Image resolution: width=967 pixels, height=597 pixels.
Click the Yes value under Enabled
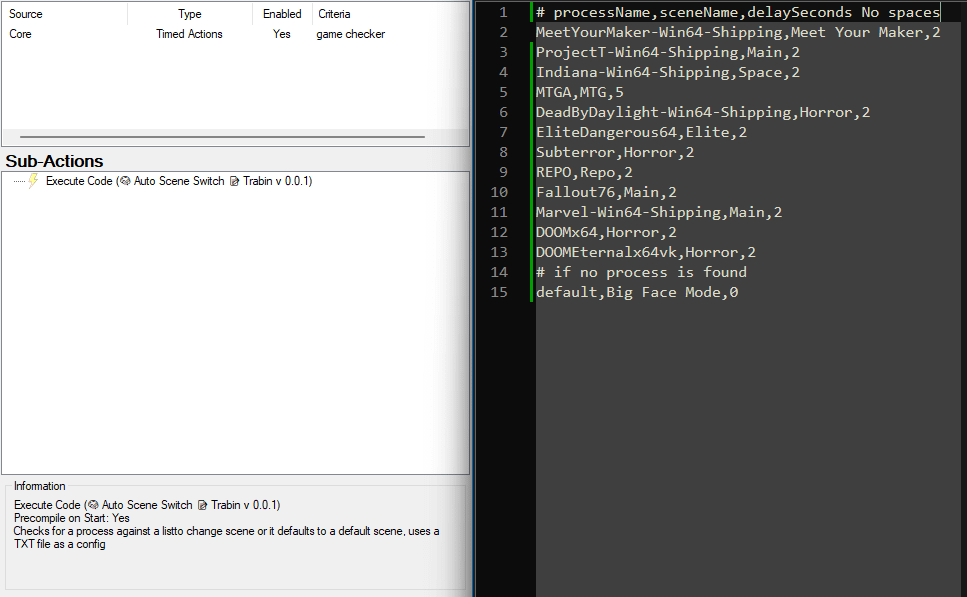click(282, 34)
